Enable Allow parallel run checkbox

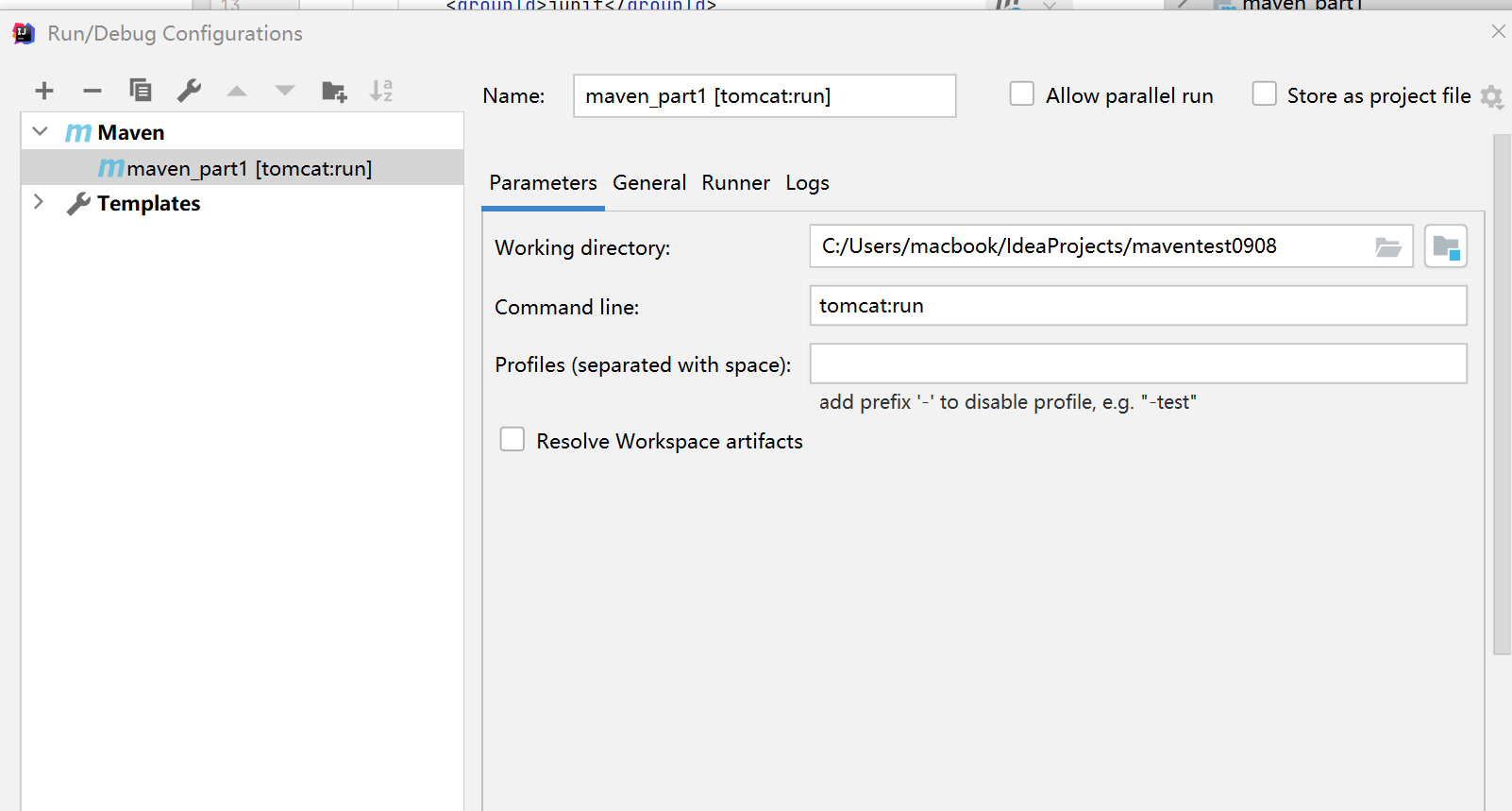pos(1022,94)
